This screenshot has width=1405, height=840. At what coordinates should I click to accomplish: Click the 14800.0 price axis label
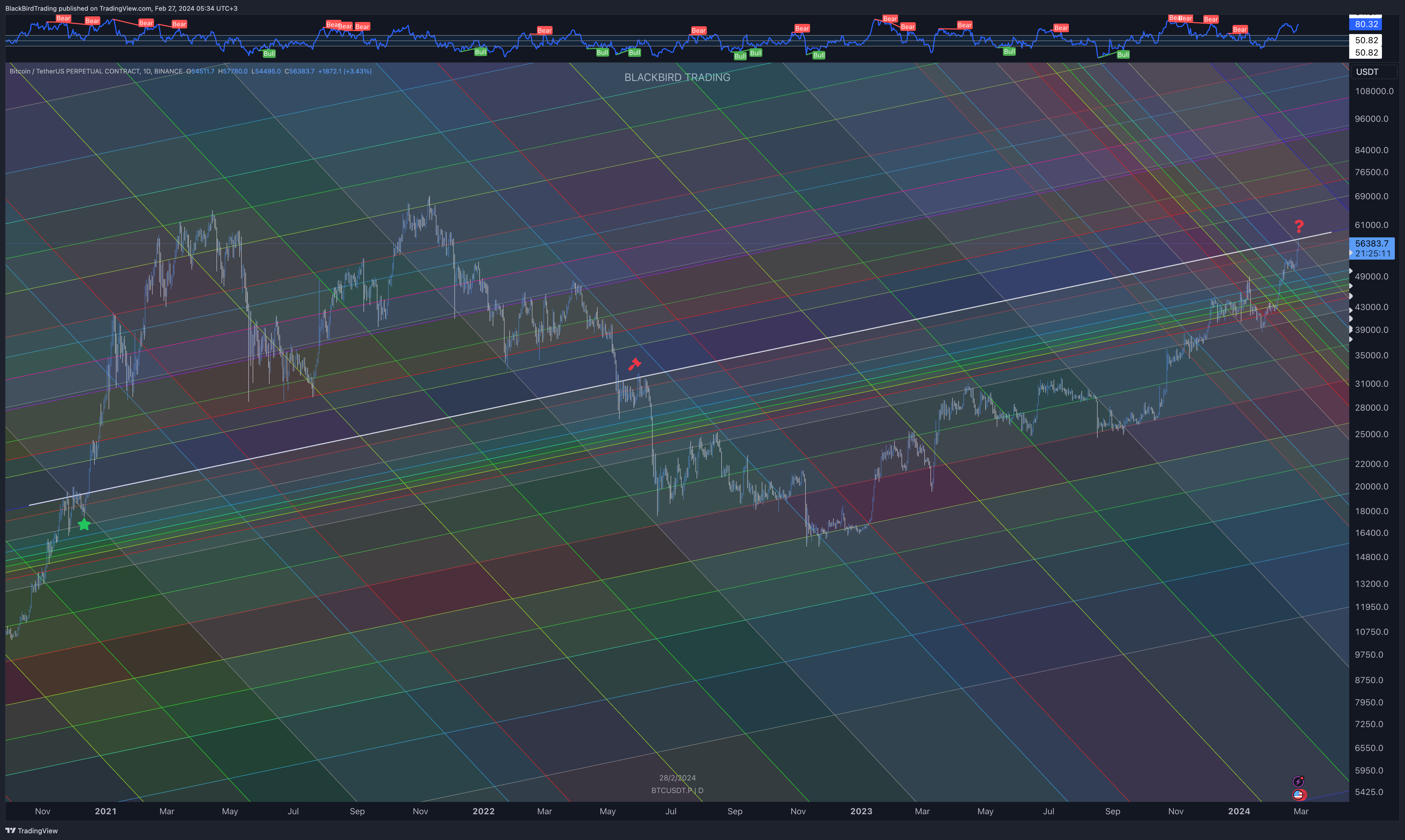click(x=1371, y=557)
